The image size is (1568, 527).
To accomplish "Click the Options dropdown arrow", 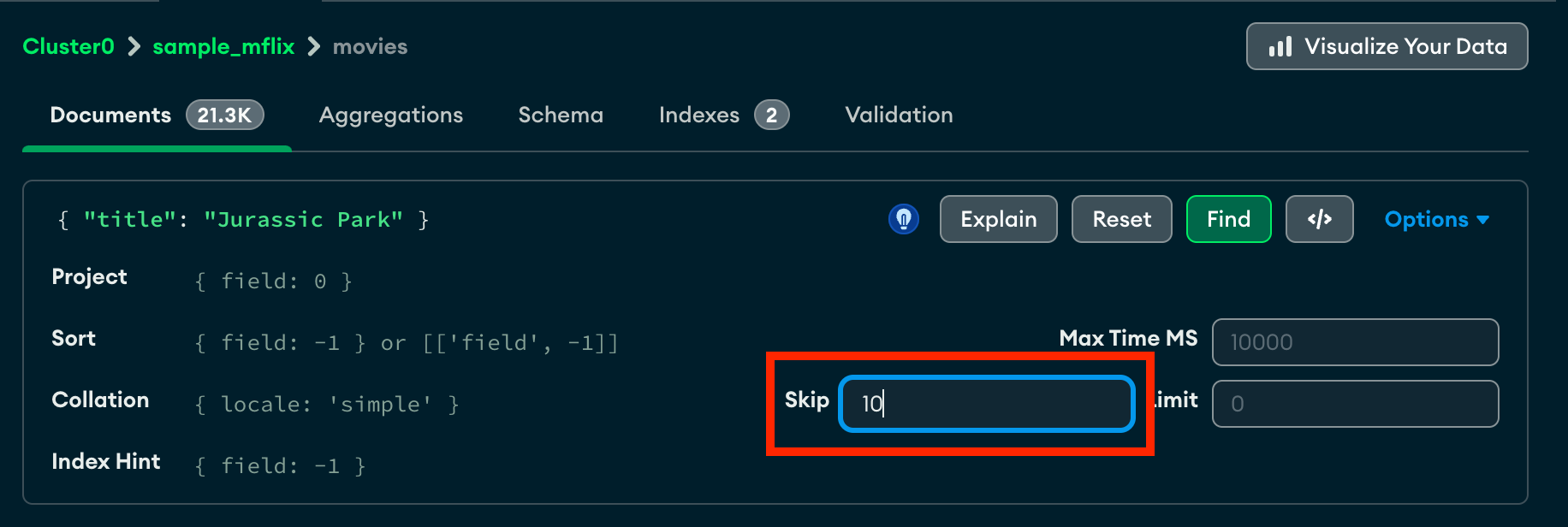I will click(1482, 220).
